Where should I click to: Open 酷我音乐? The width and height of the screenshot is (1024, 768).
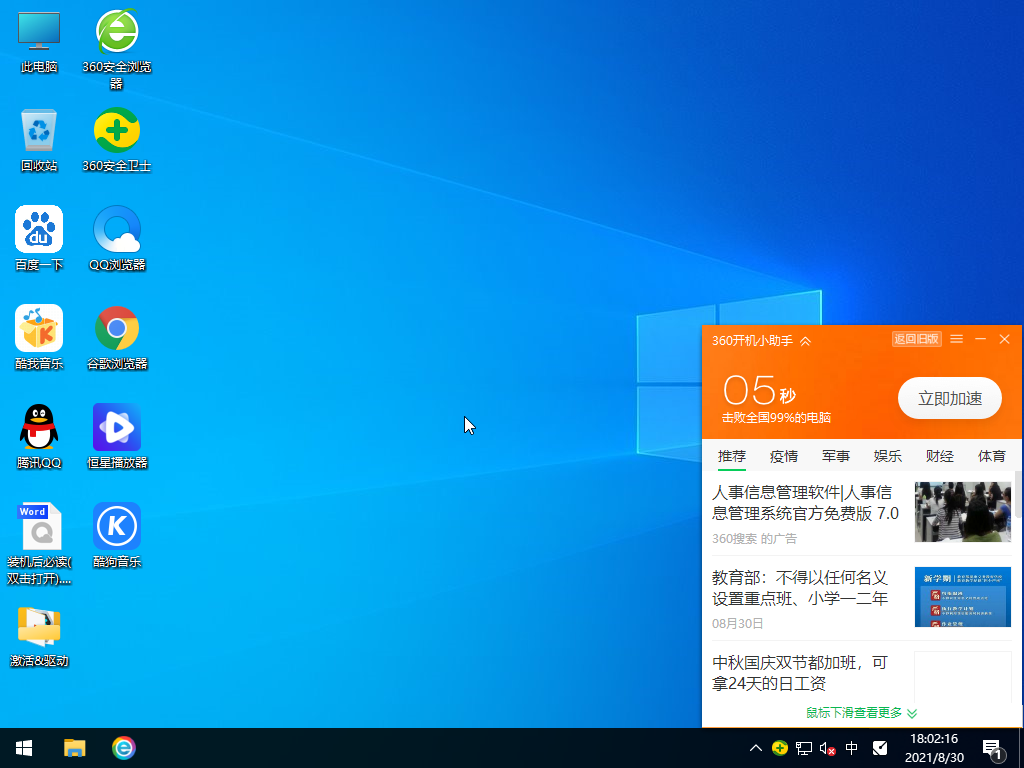(38, 327)
